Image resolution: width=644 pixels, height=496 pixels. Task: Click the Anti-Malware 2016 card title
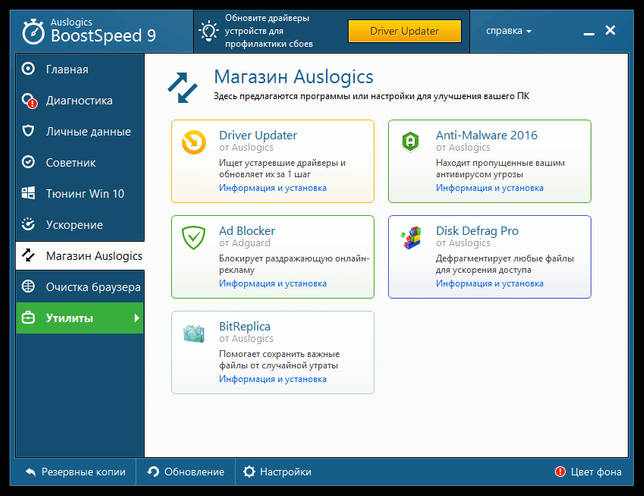487,135
